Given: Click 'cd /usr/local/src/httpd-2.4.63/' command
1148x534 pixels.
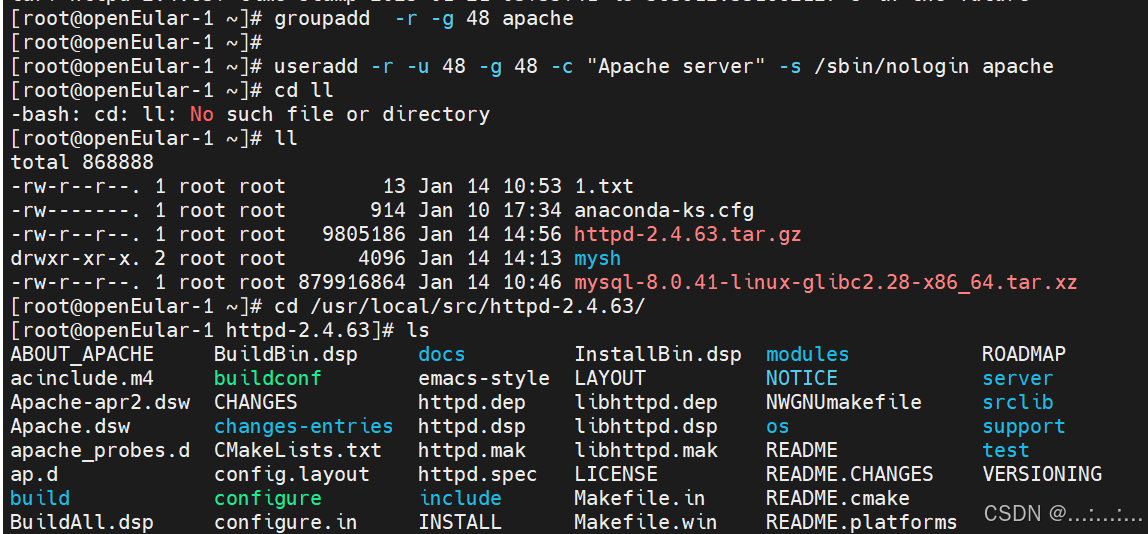Looking at the screenshot, I should point(327,306).
